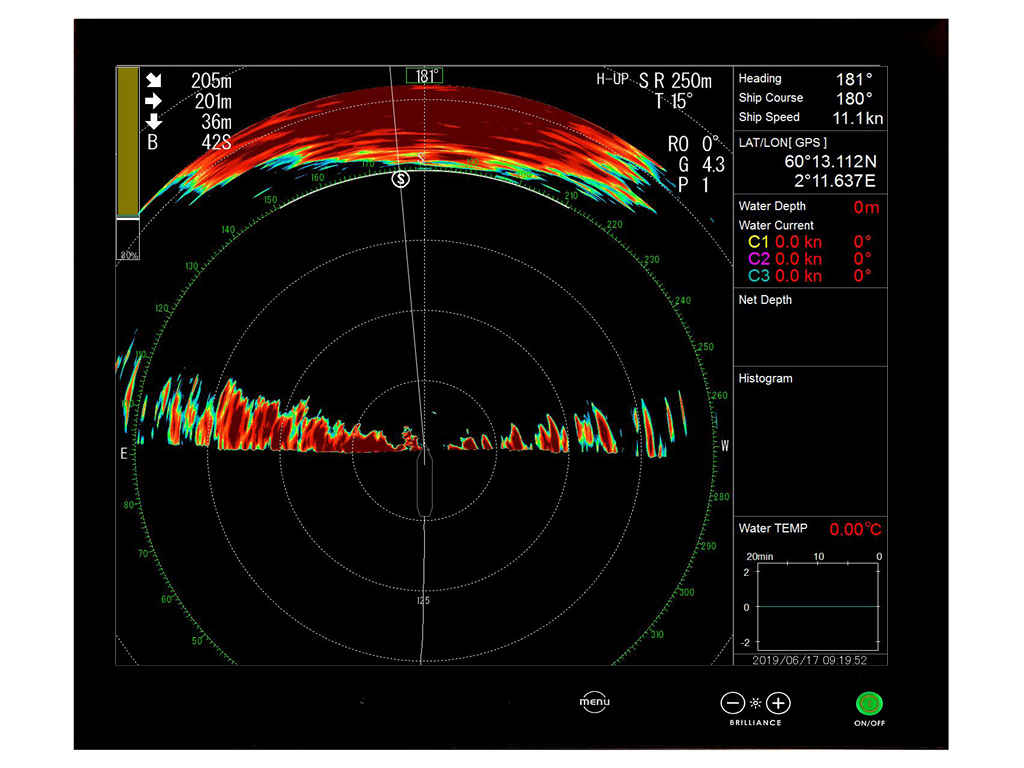Click the yellow C1 water current label
Viewport: 1024px width, 768px height.
(759, 242)
